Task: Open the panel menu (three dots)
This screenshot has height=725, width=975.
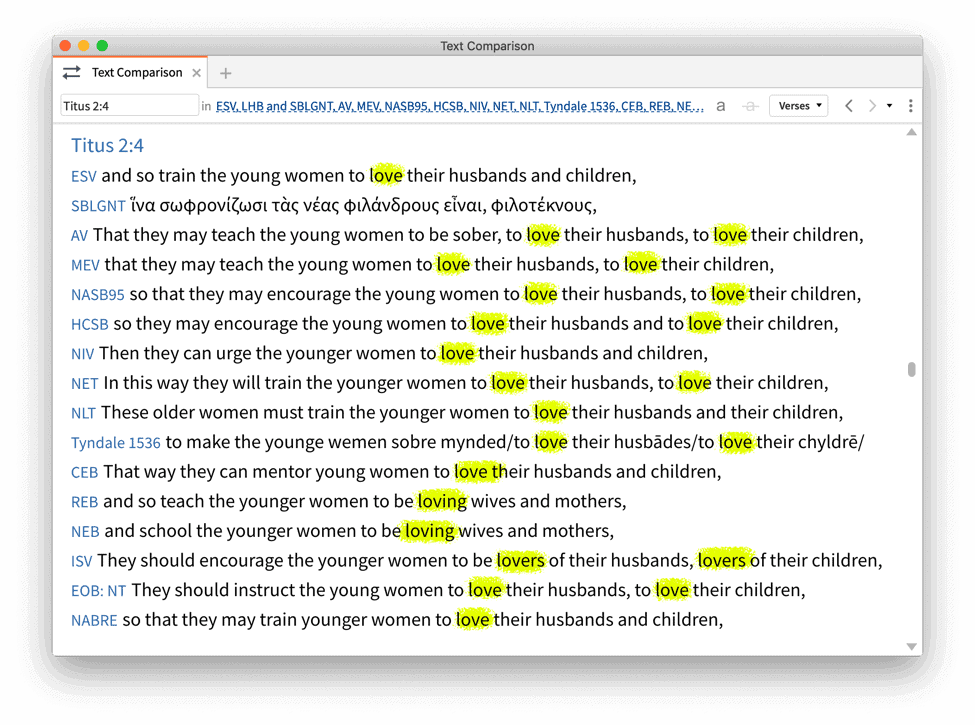Action: 910,106
